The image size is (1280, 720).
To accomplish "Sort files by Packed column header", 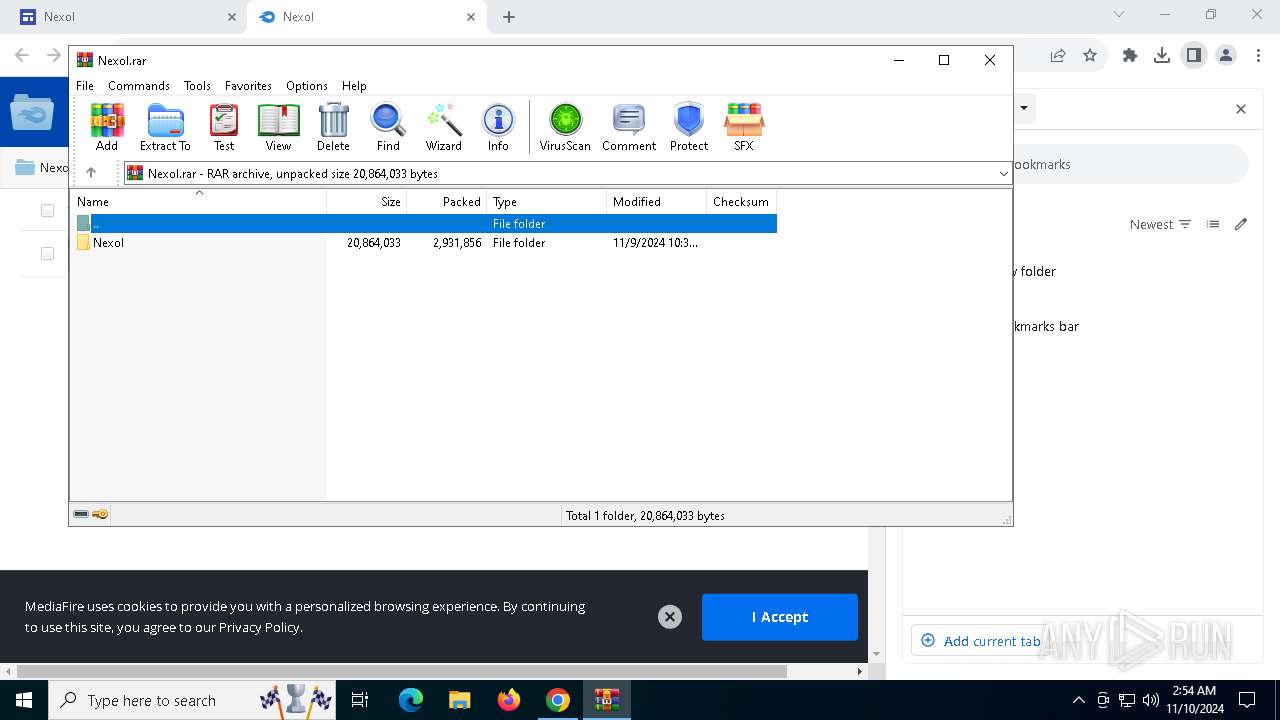I will [447, 202].
